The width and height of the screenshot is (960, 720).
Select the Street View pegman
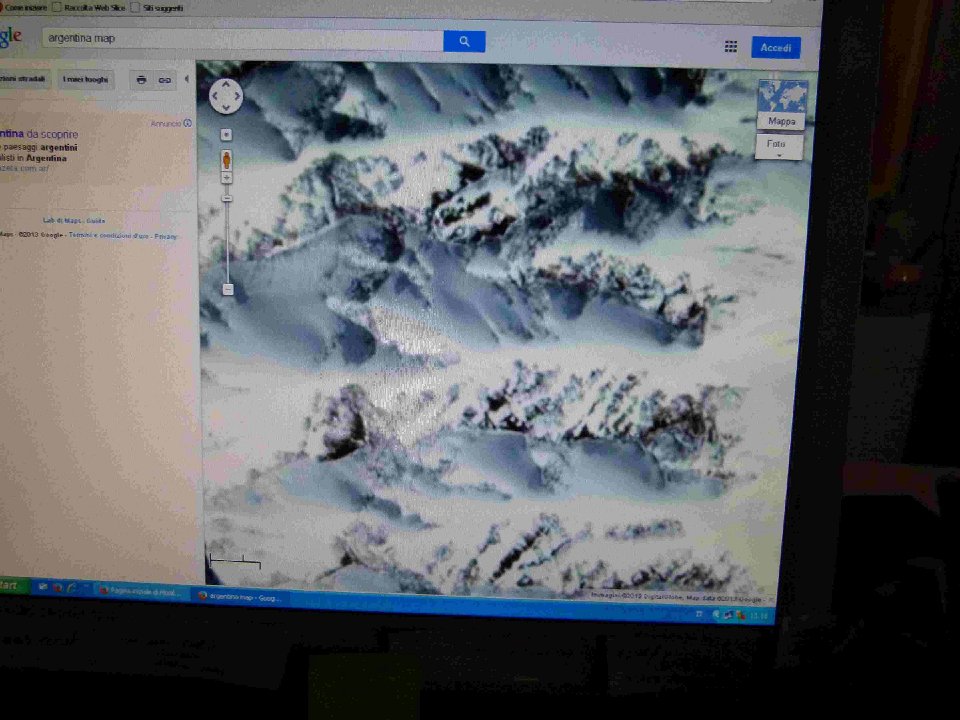[227, 160]
